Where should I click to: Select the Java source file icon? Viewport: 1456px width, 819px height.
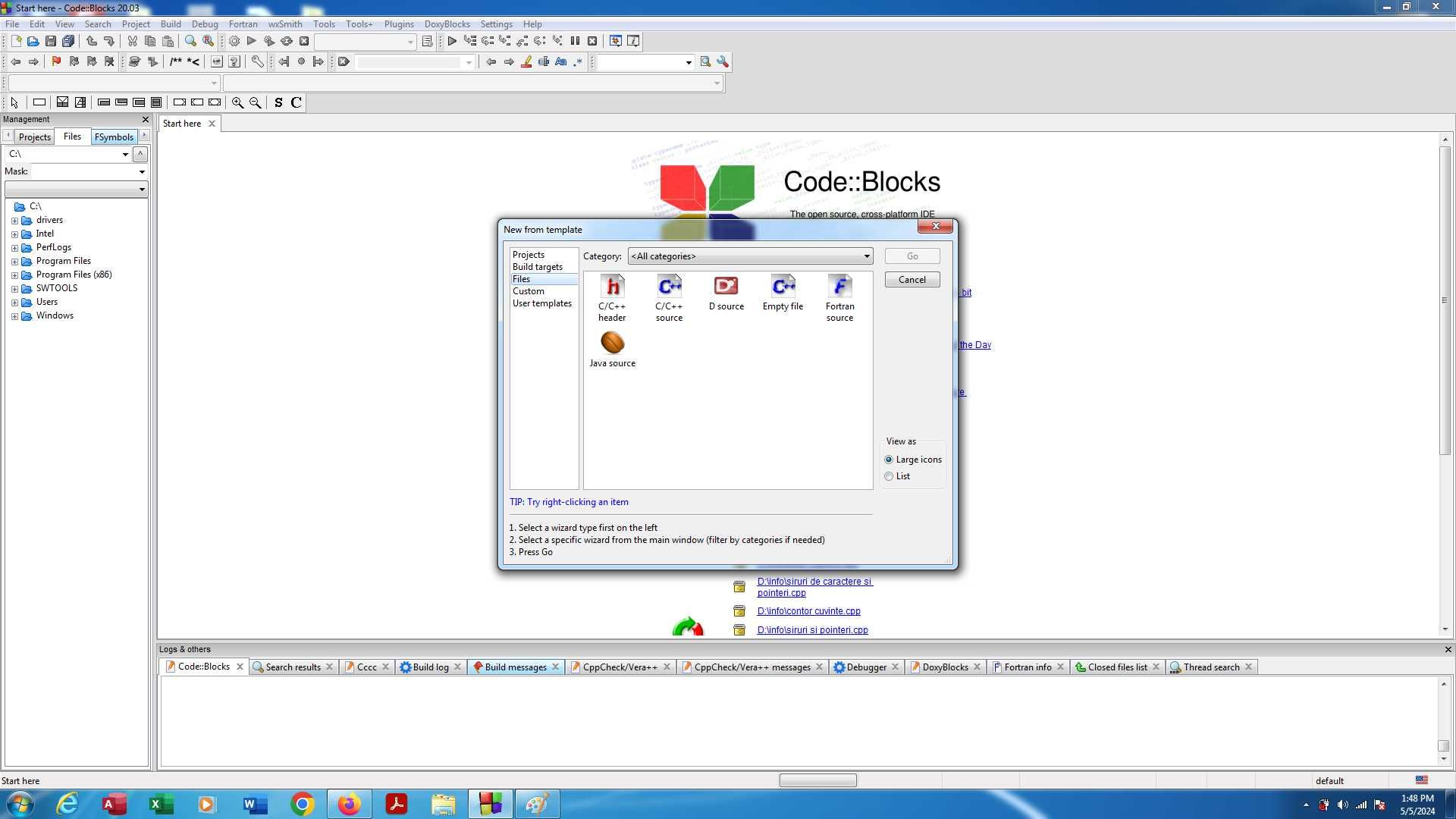point(612,343)
